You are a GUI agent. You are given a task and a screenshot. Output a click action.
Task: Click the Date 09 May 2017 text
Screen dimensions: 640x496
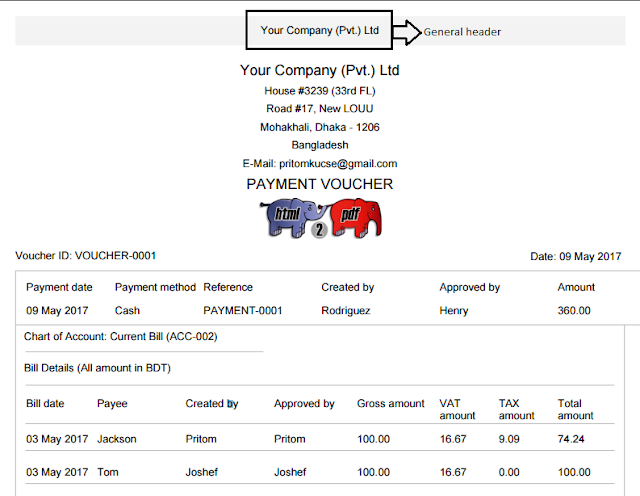point(576,256)
